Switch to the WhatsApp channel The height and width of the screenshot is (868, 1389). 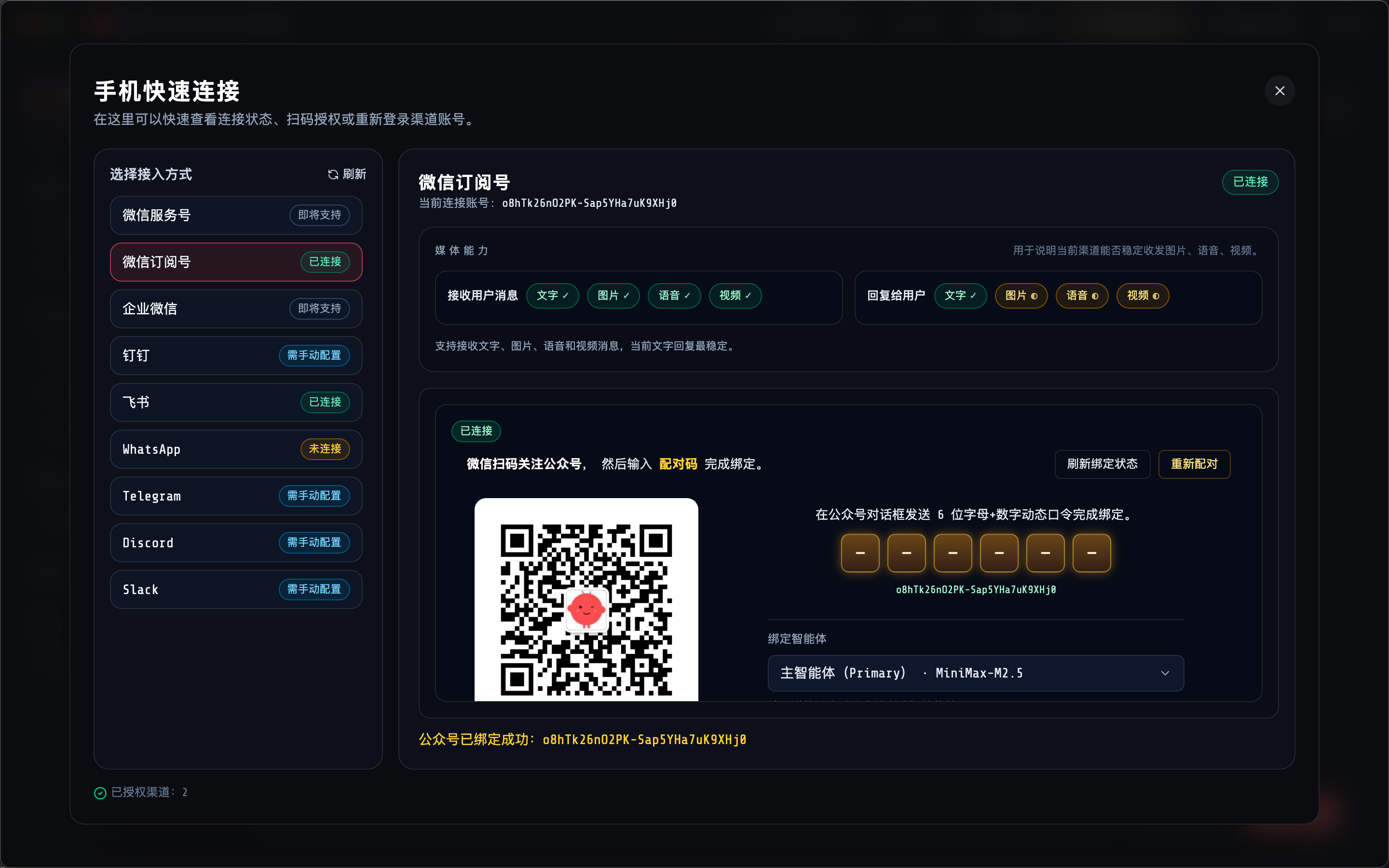(x=235, y=449)
